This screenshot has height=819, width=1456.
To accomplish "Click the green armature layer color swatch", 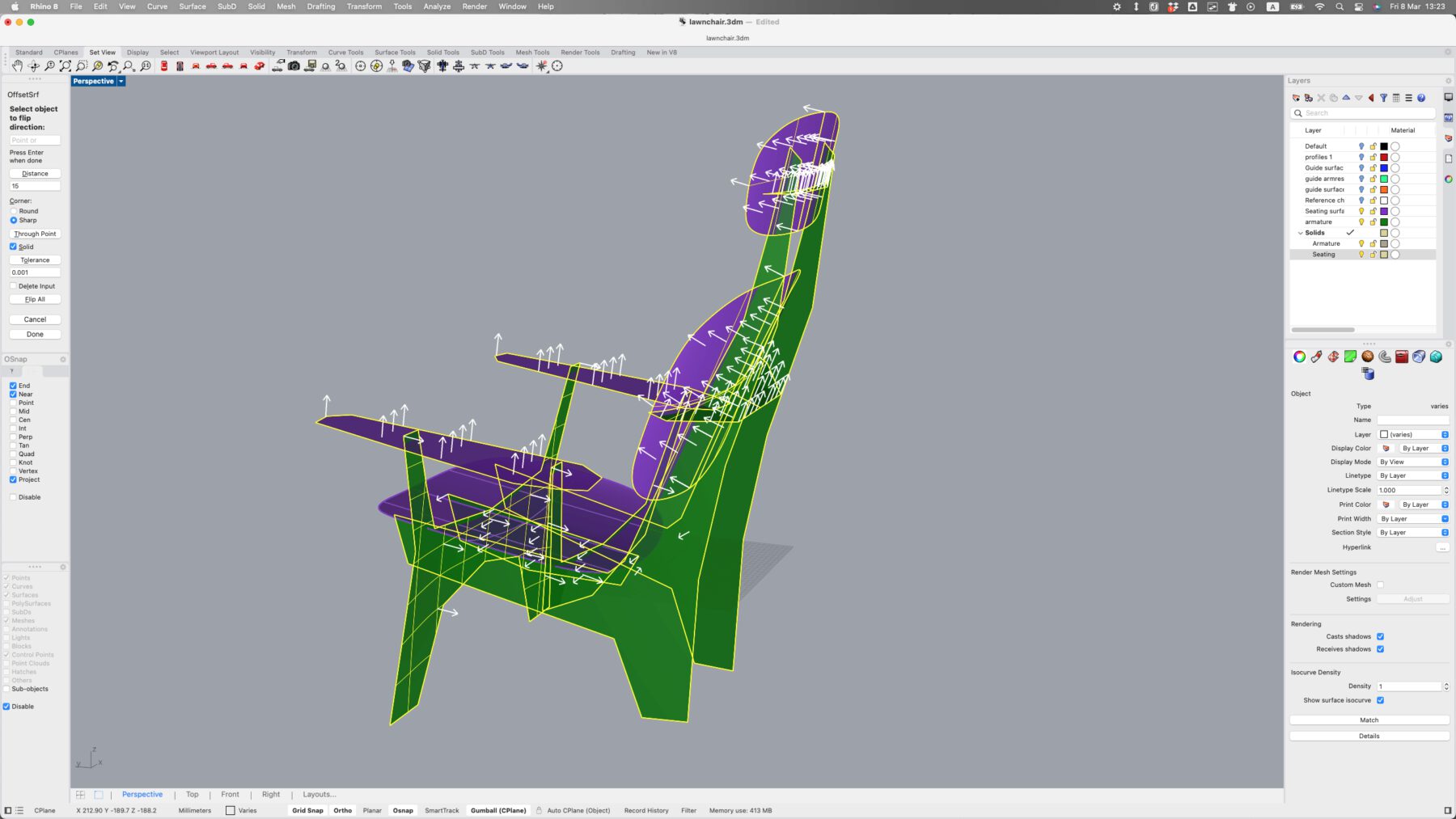I will coord(1383,222).
